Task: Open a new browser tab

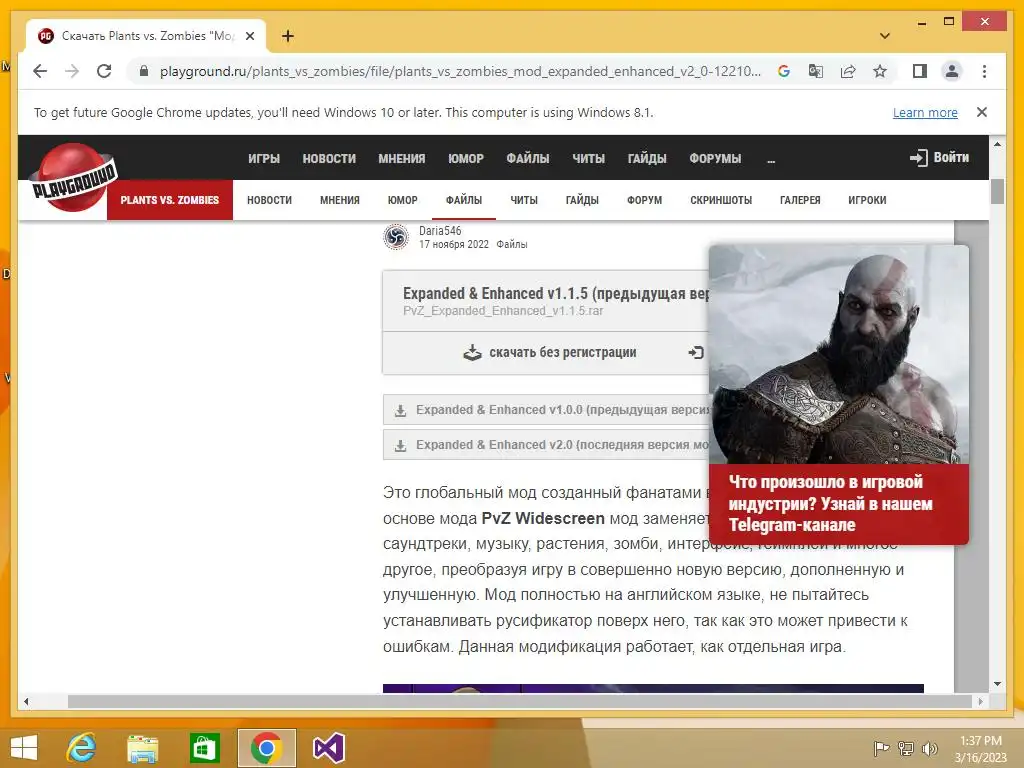Action: pyautogui.click(x=288, y=36)
